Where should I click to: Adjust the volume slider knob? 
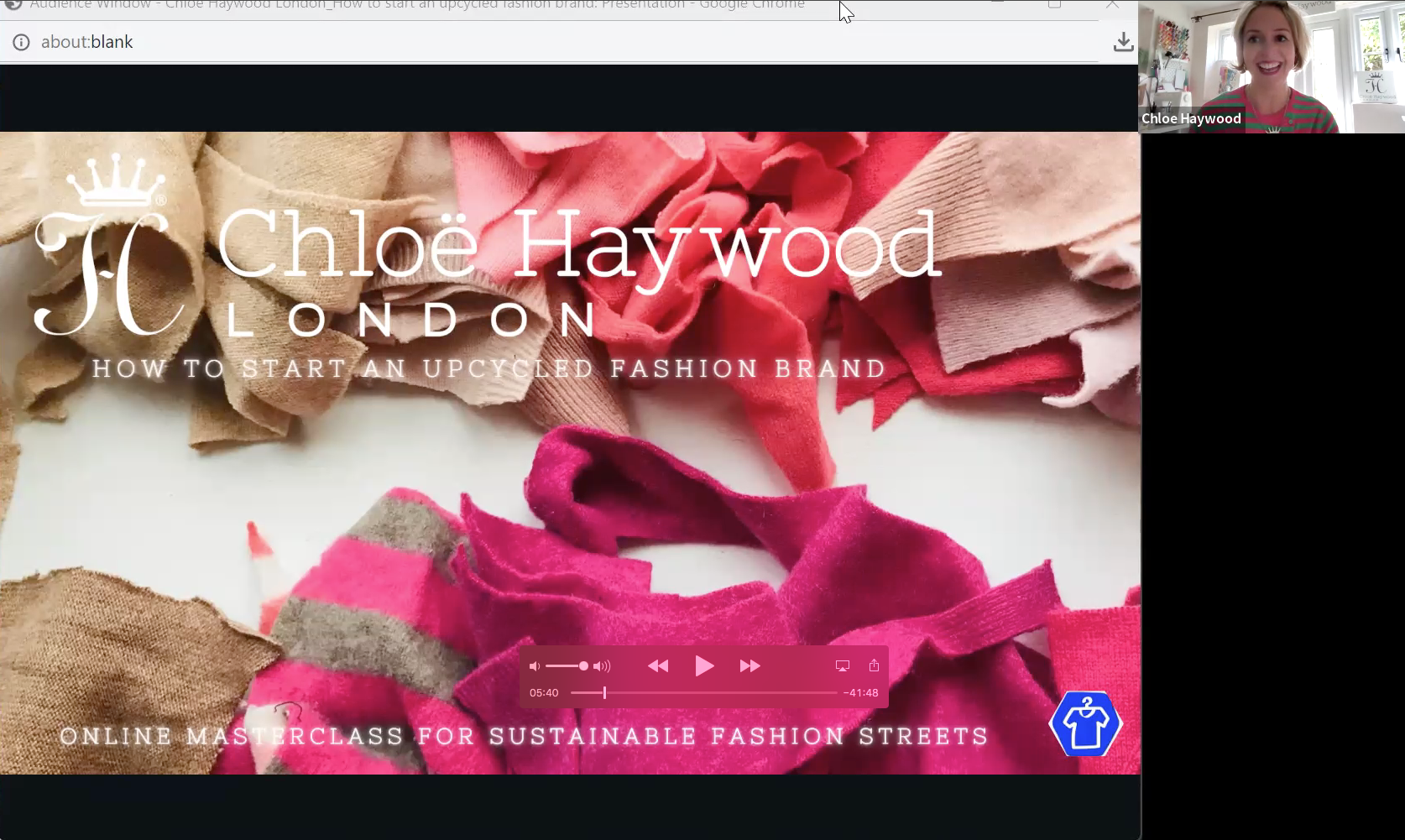583,666
